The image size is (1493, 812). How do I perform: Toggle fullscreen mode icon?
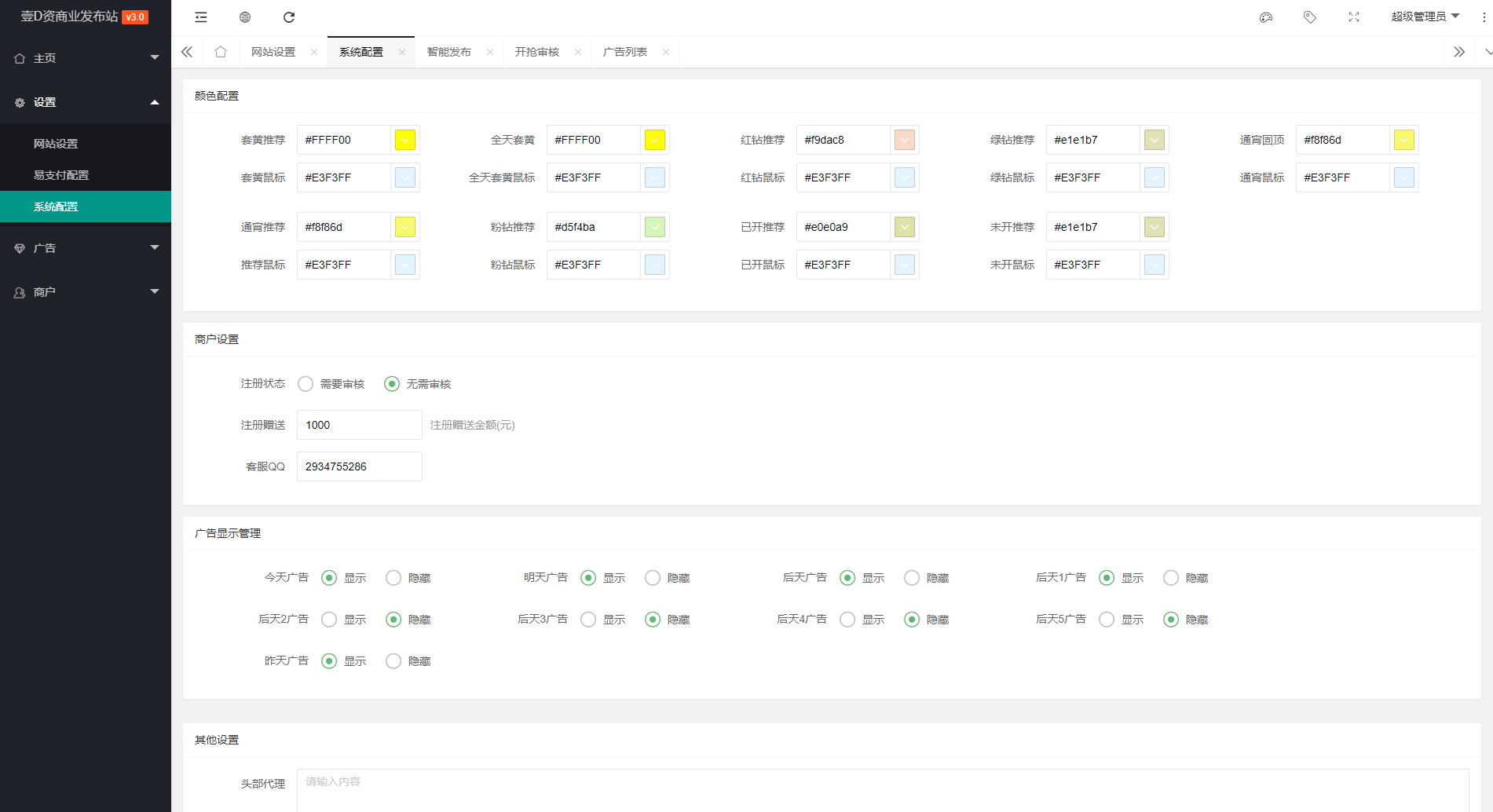click(x=1354, y=17)
